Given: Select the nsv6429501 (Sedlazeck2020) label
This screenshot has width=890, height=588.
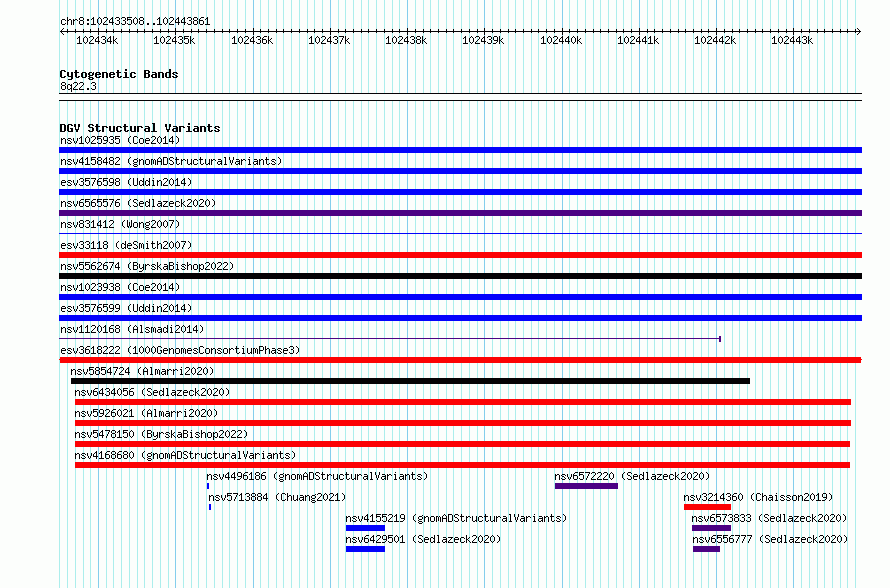Looking at the screenshot, I should (x=423, y=539).
